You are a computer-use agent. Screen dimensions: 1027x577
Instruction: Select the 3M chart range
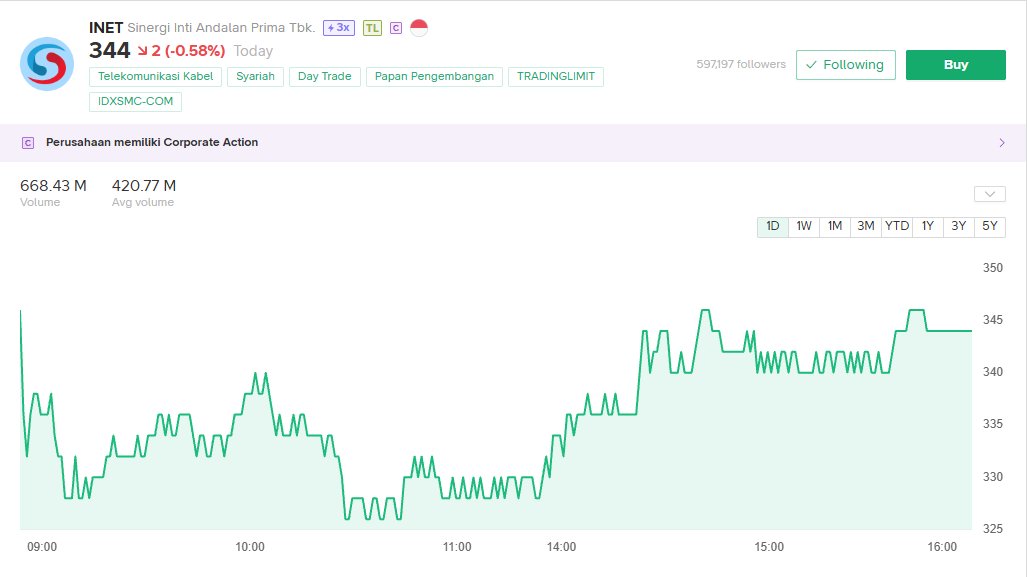coord(866,227)
